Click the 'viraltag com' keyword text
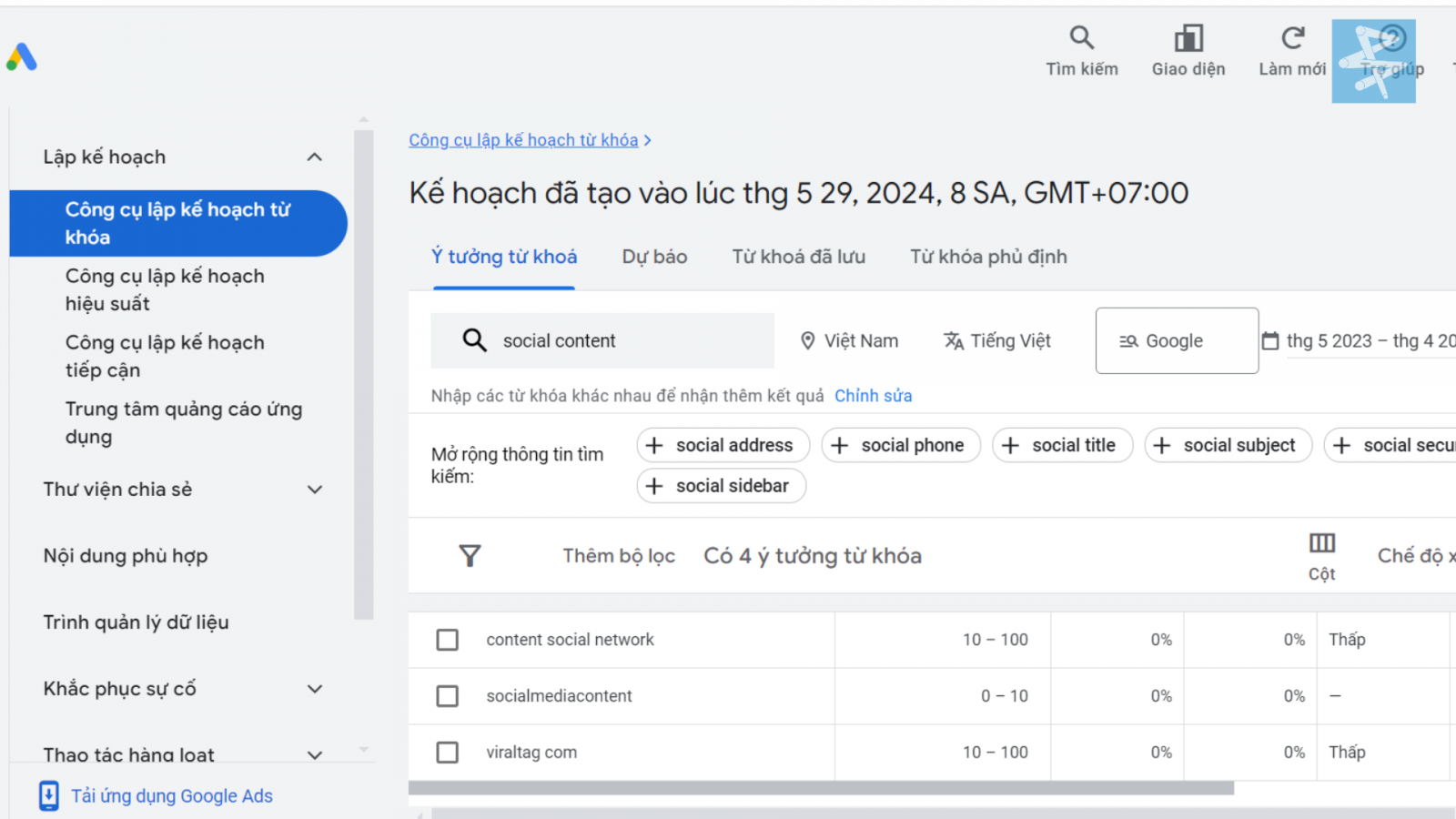Viewport: 1456px width, 819px height. (531, 753)
